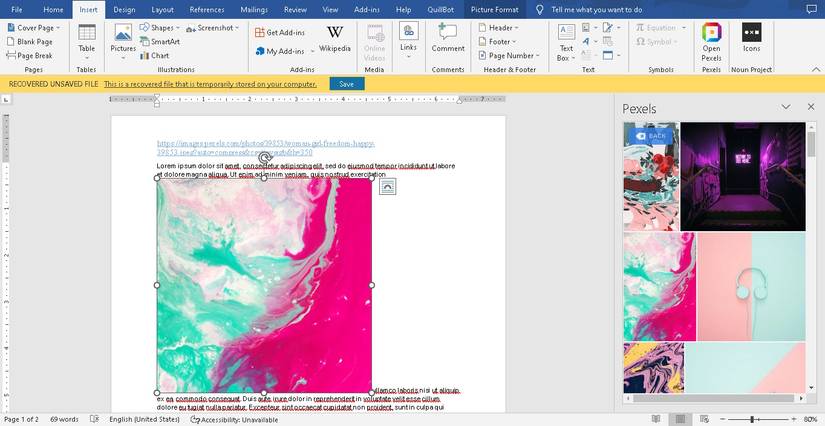Open the Header dropdown
Screen dimensions: 825x426
click(498, 28)
